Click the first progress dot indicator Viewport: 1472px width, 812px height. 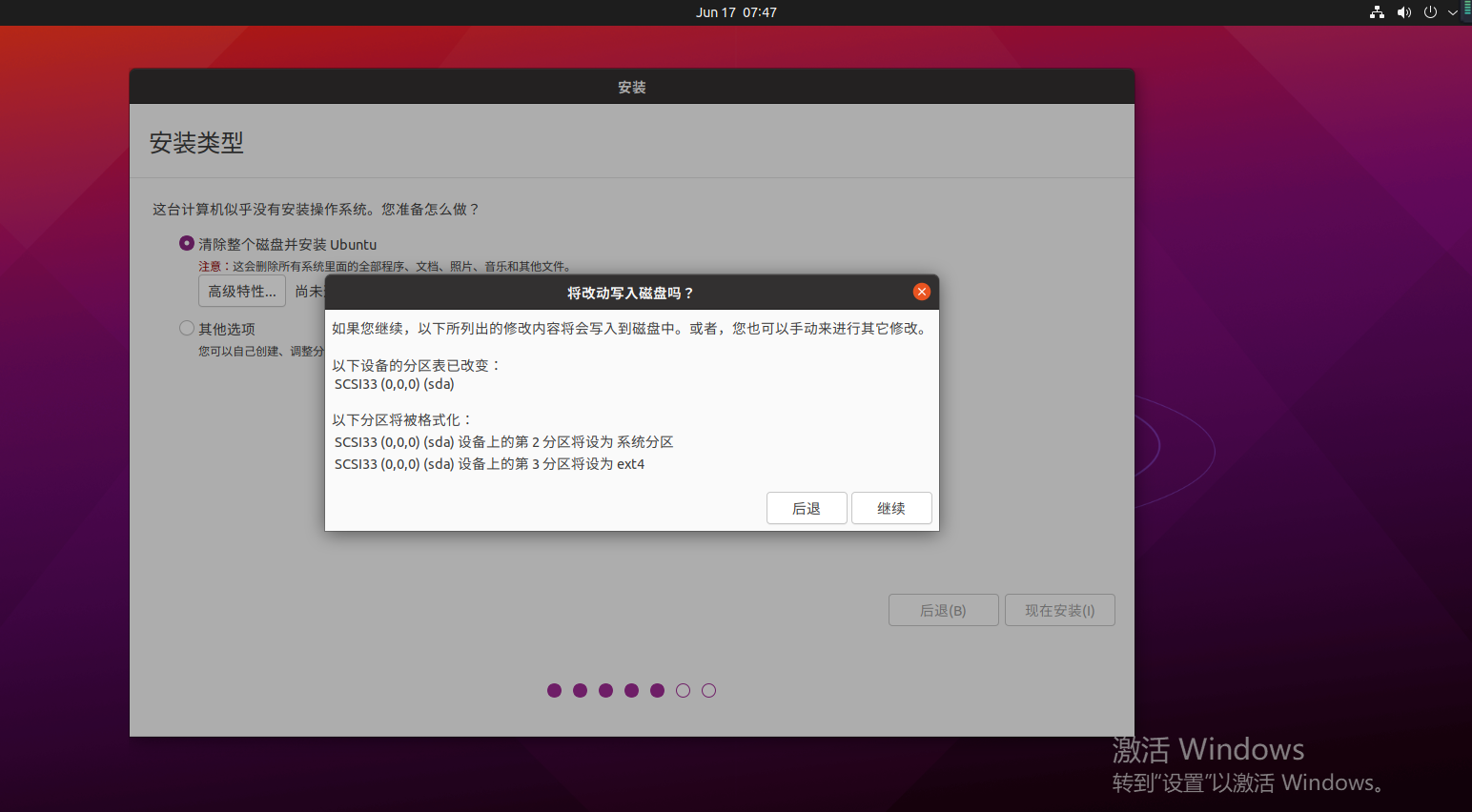click(554, 690)
